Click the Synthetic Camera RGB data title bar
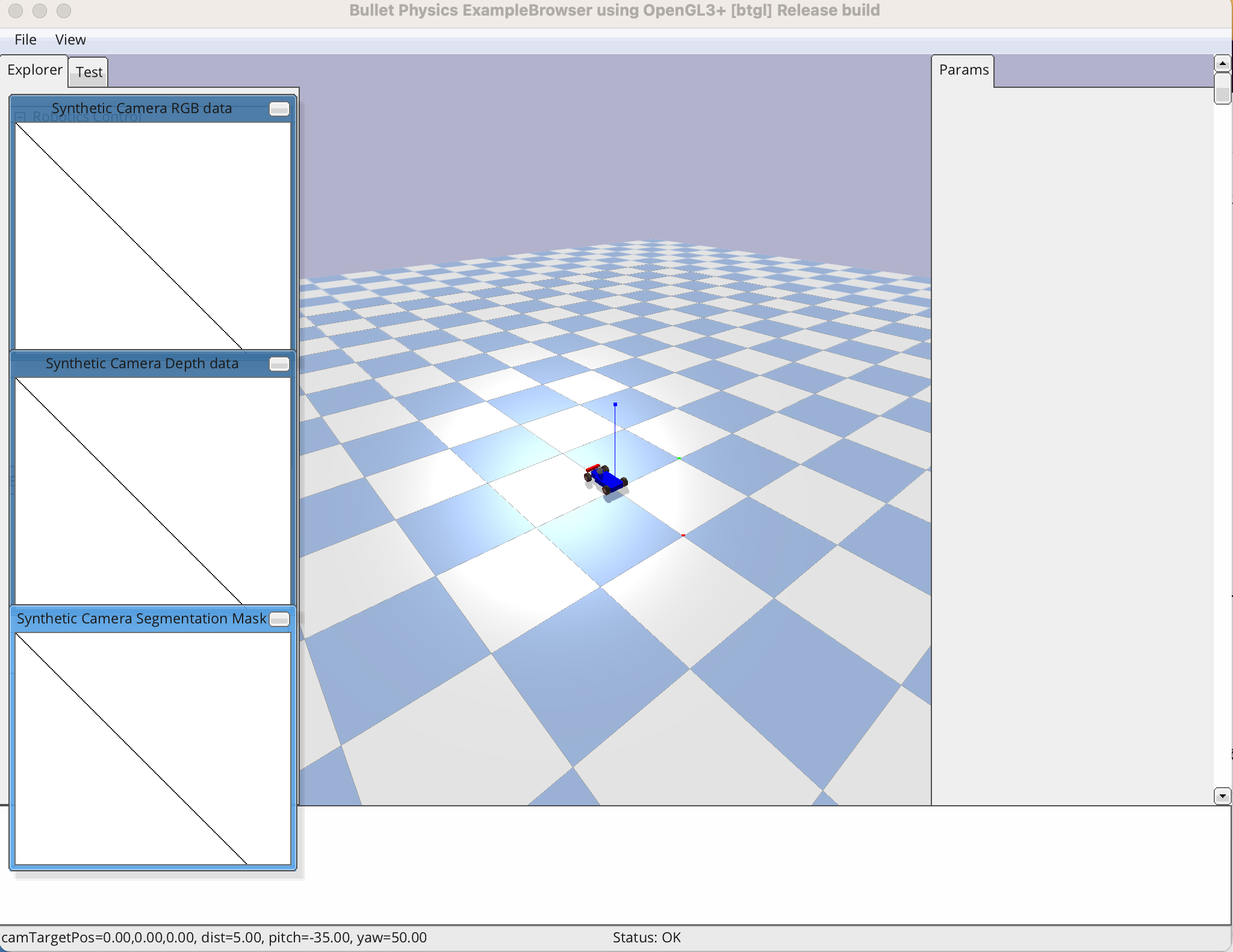Image resolution: width=1233 pixels, height=952 pixels. (x=141, y=108)
